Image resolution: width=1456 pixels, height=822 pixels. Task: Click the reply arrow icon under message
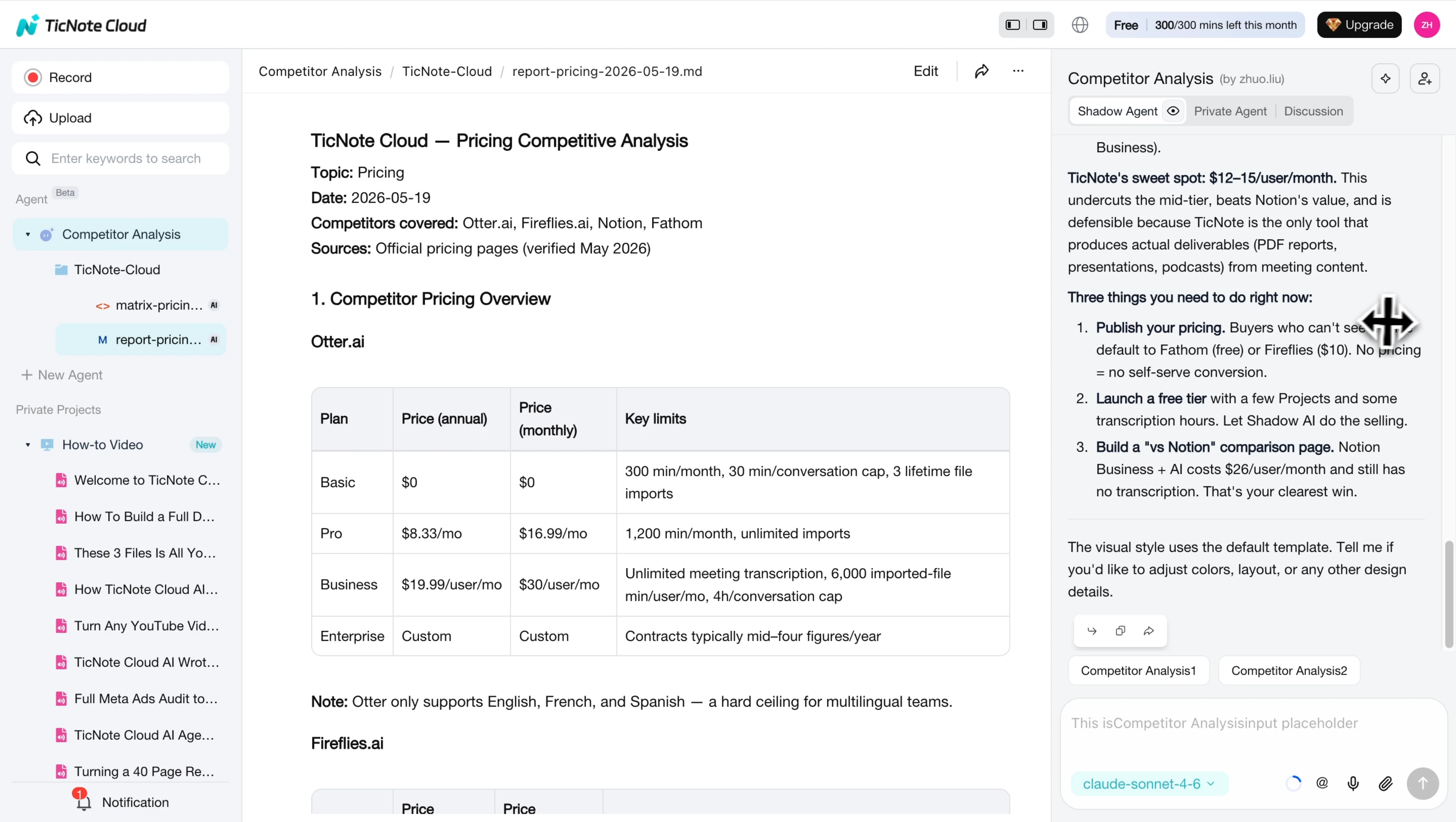tap(1091, 630)
